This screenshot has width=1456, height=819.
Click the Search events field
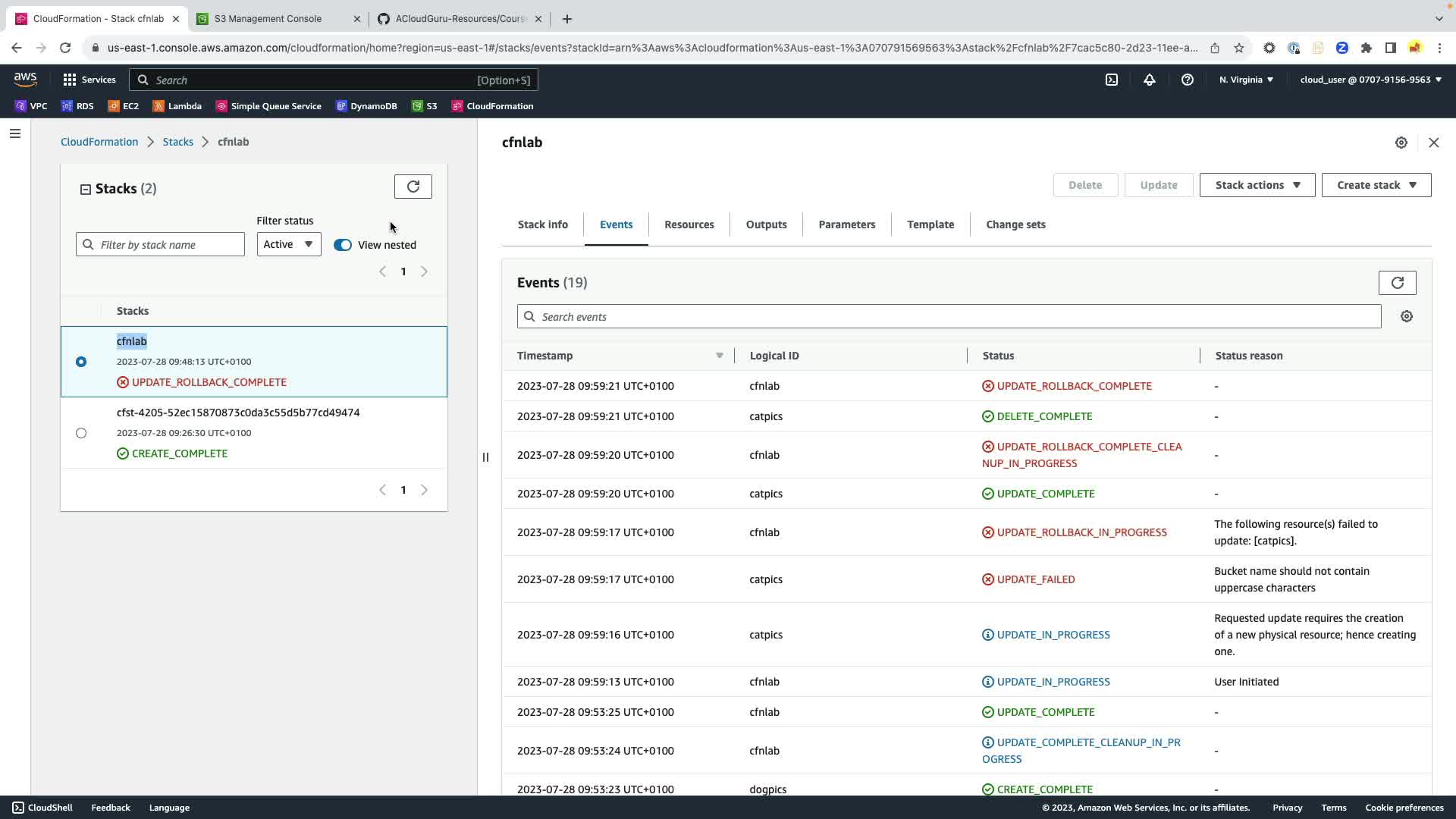point(948,317)
